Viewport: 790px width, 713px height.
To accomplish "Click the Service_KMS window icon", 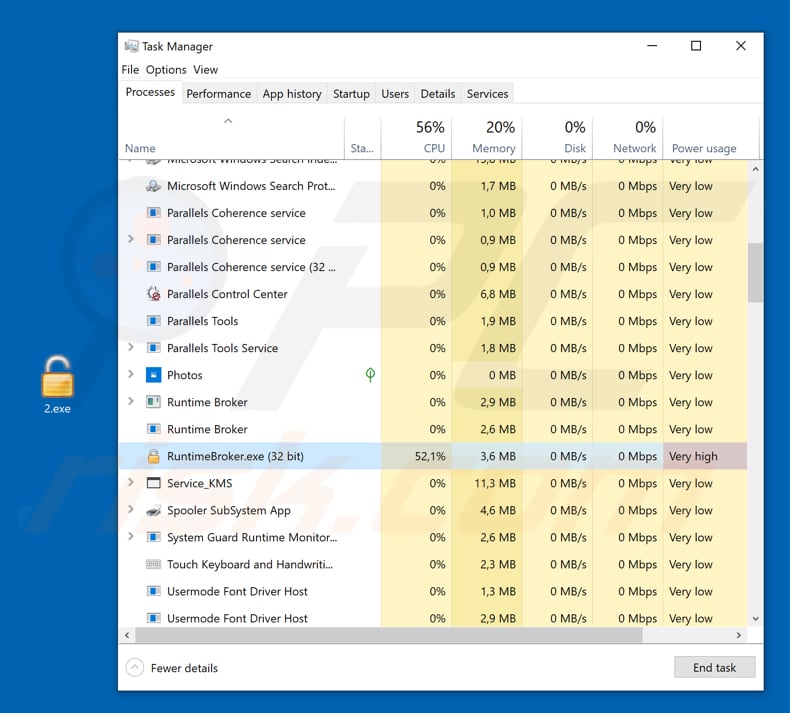I will [154, 483].
